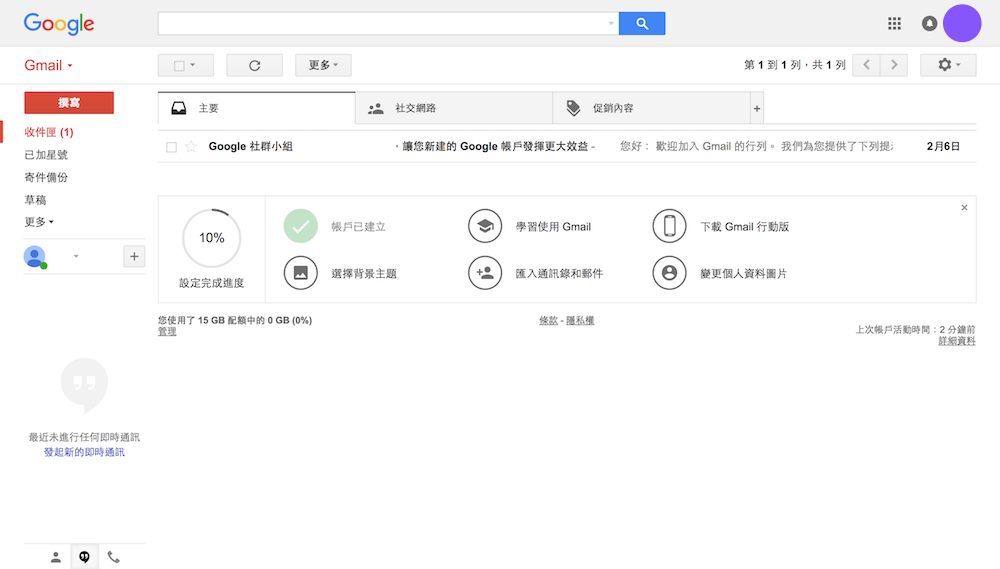This screenshot has width=1000, height=569.
Task: Toggle the select-all checkbox in the toolbar
Action: coord(179,65)
